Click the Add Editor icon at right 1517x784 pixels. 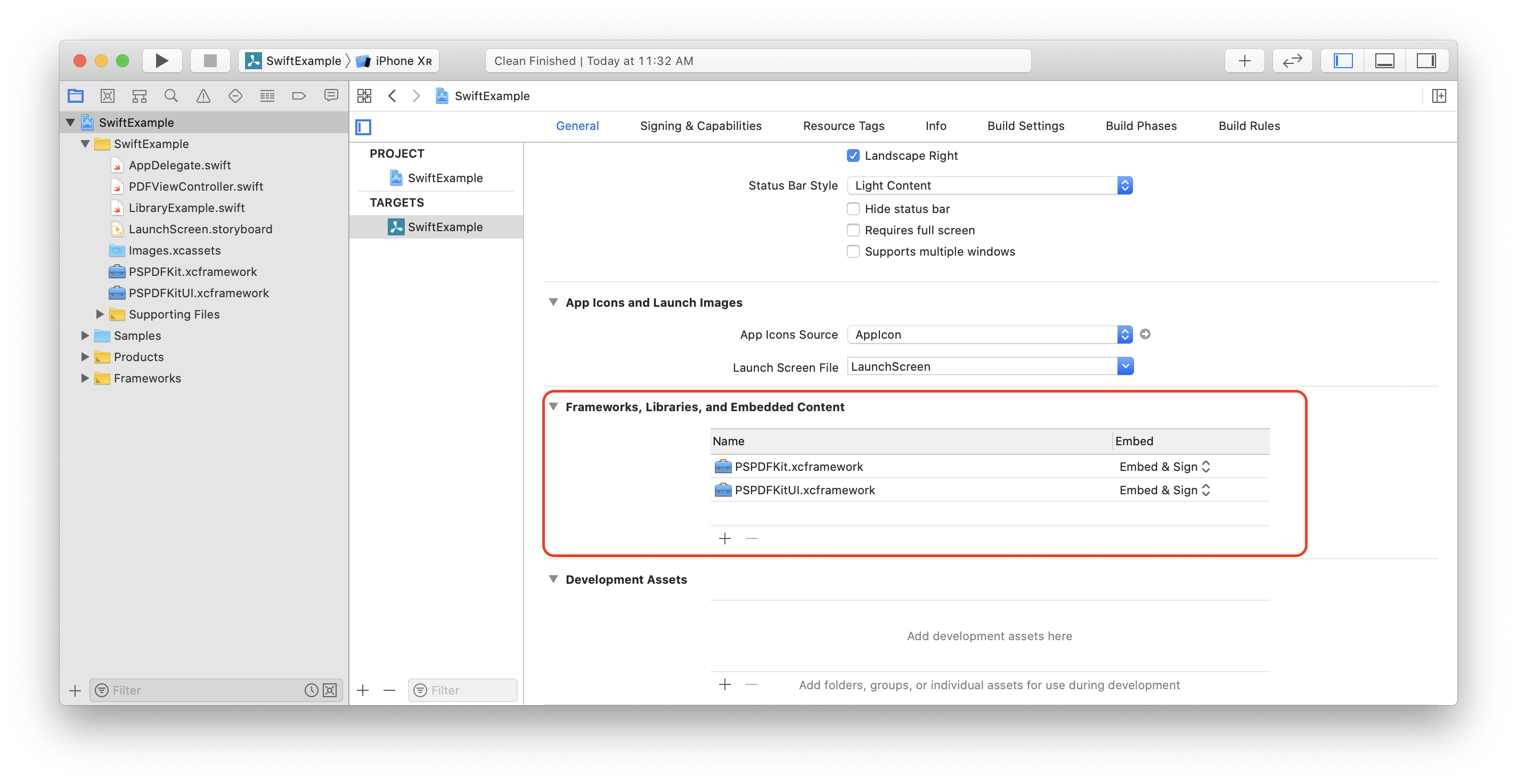tap(1439, 96)
